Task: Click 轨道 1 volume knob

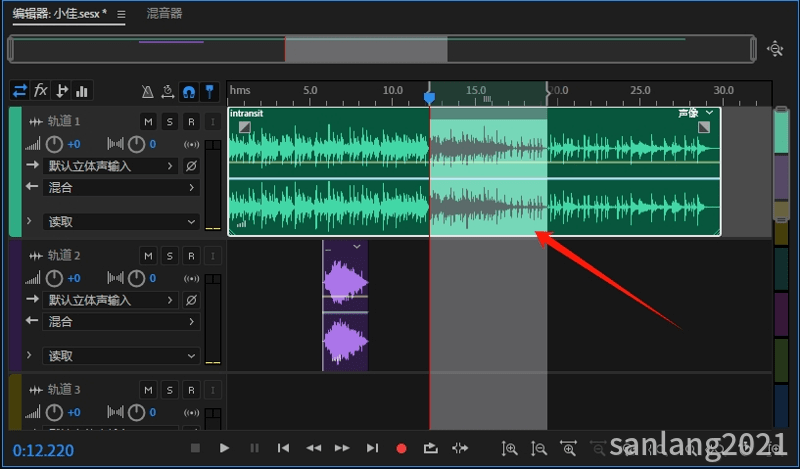Action: [x=54, y=144]
